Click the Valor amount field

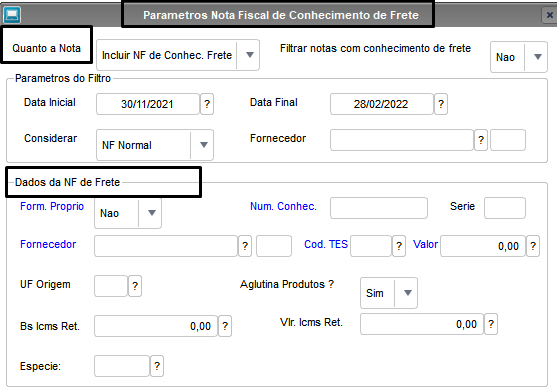(483, 246)
